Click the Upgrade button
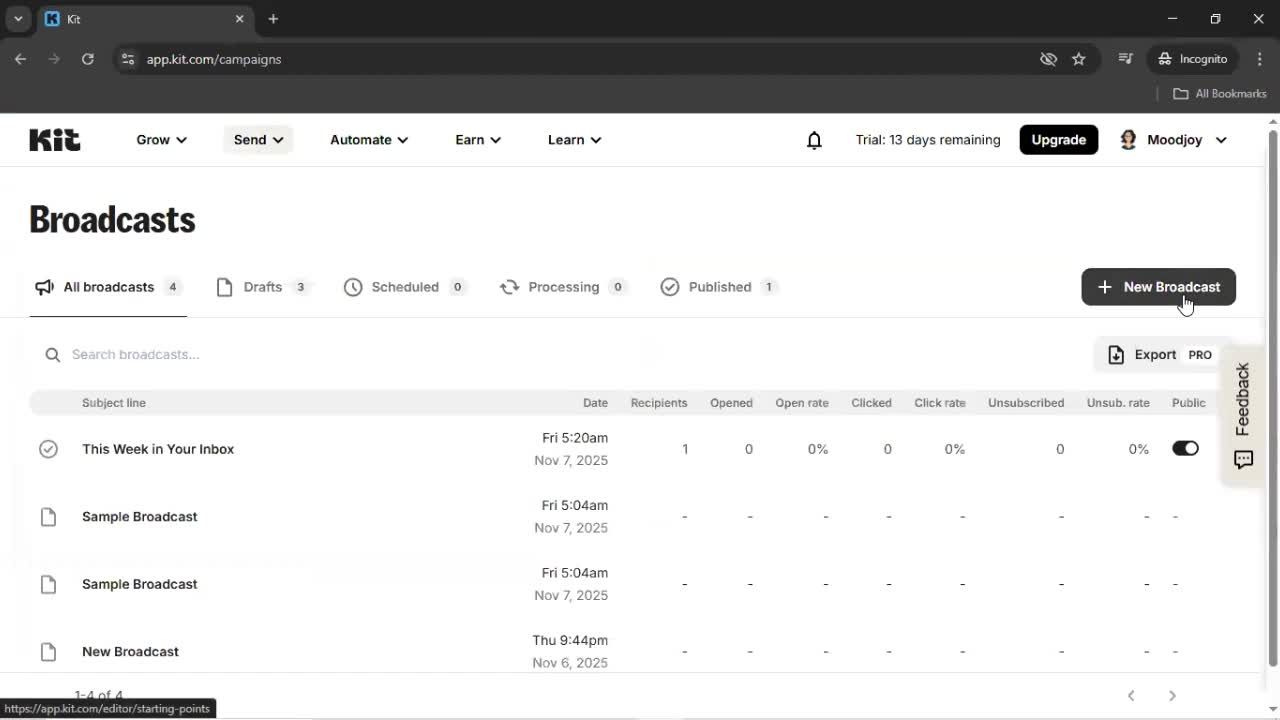The height and width of the screenshot is (720, 1280). [x=1058, y=140]
